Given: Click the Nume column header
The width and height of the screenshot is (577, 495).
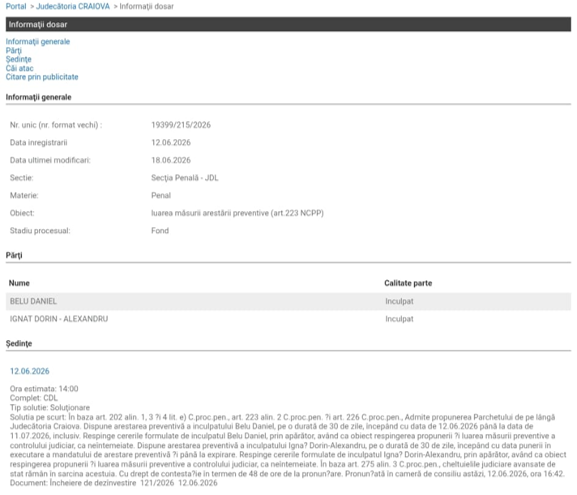Looking at the screenshot, I should click(19, 283).
